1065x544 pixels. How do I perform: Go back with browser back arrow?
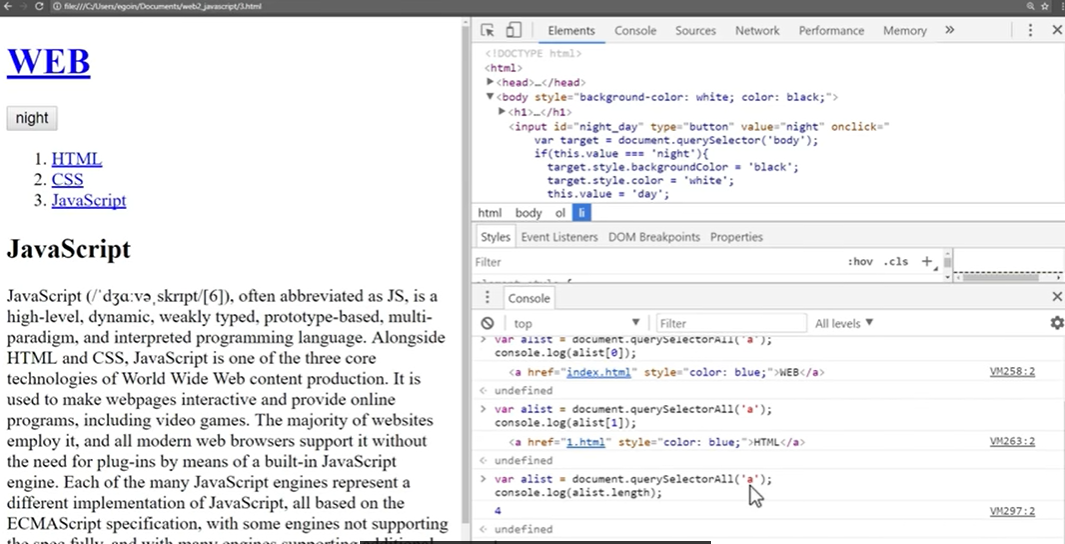(7, 6)
